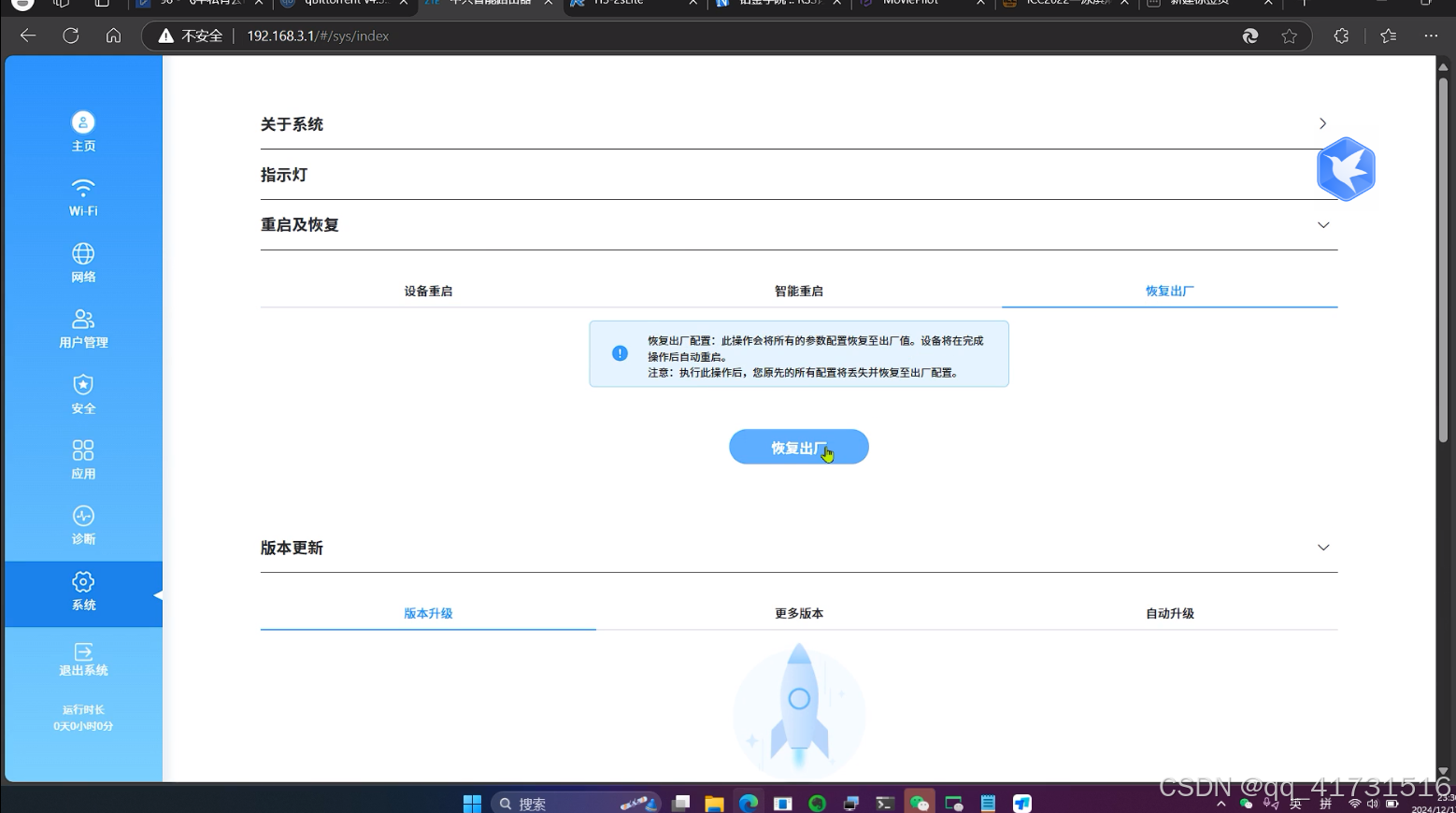This screenshot has height=813, width=1456.
Task: Click the page vertical scrollbar thumb
Action: coord(1443,259)
